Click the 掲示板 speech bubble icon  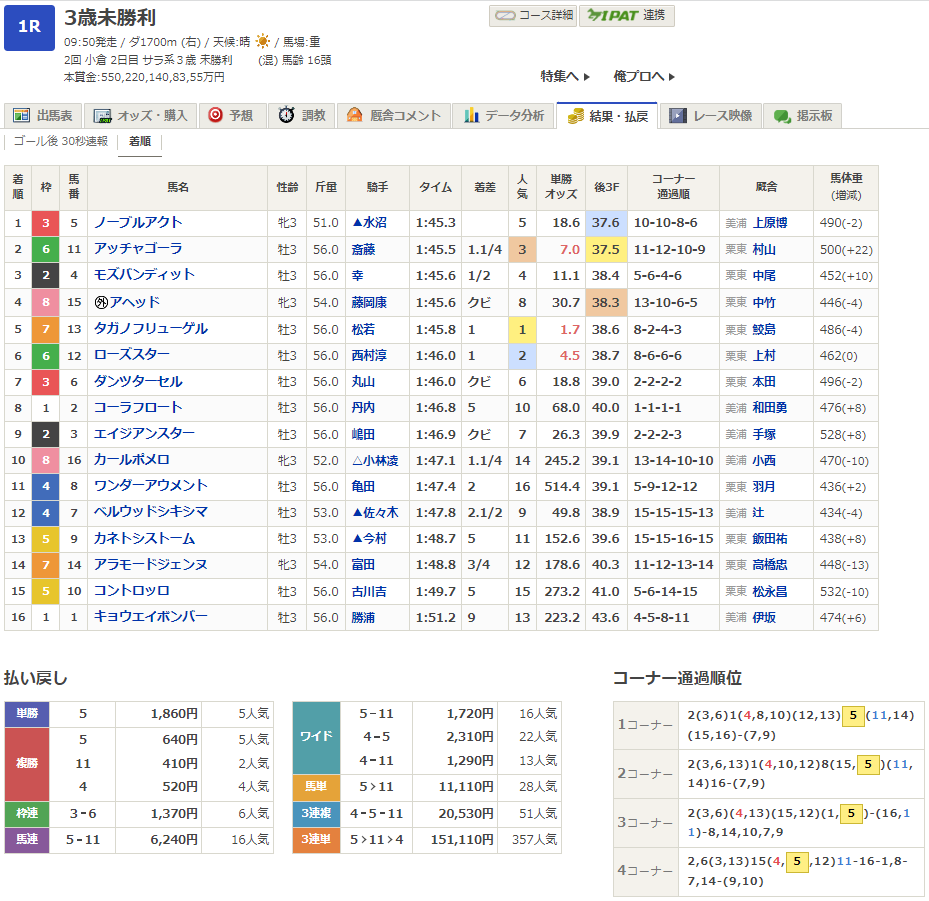(x=782, y=116)
